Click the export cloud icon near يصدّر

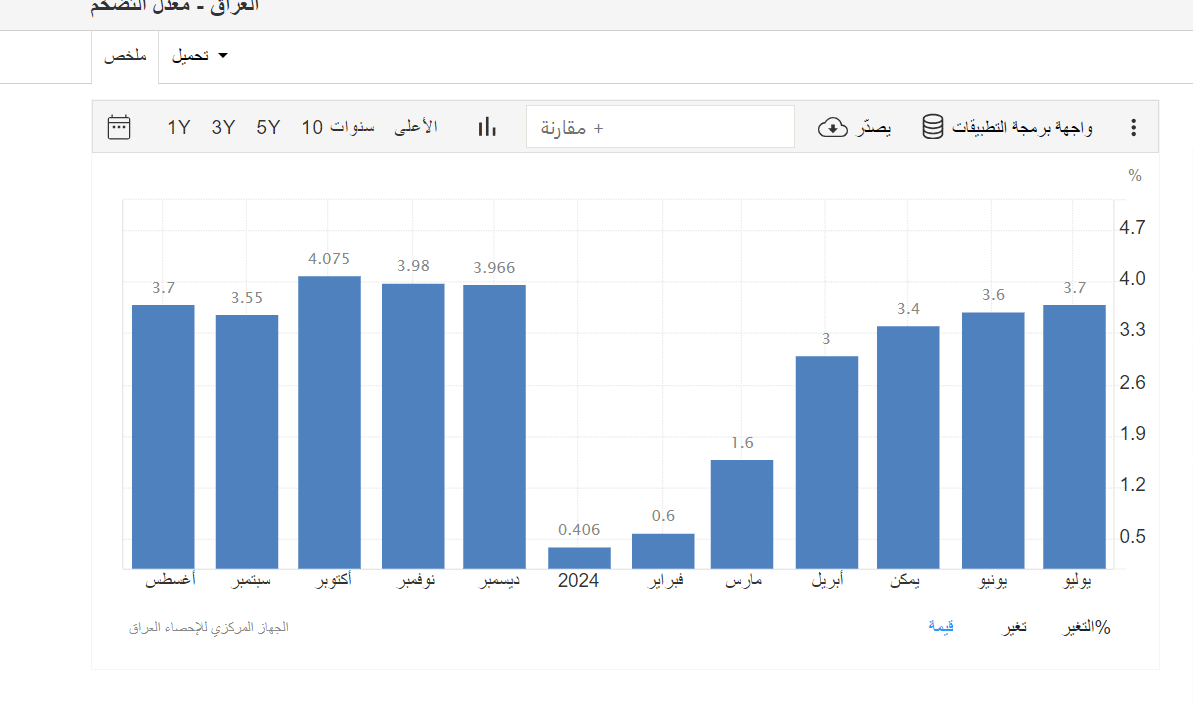833,127
